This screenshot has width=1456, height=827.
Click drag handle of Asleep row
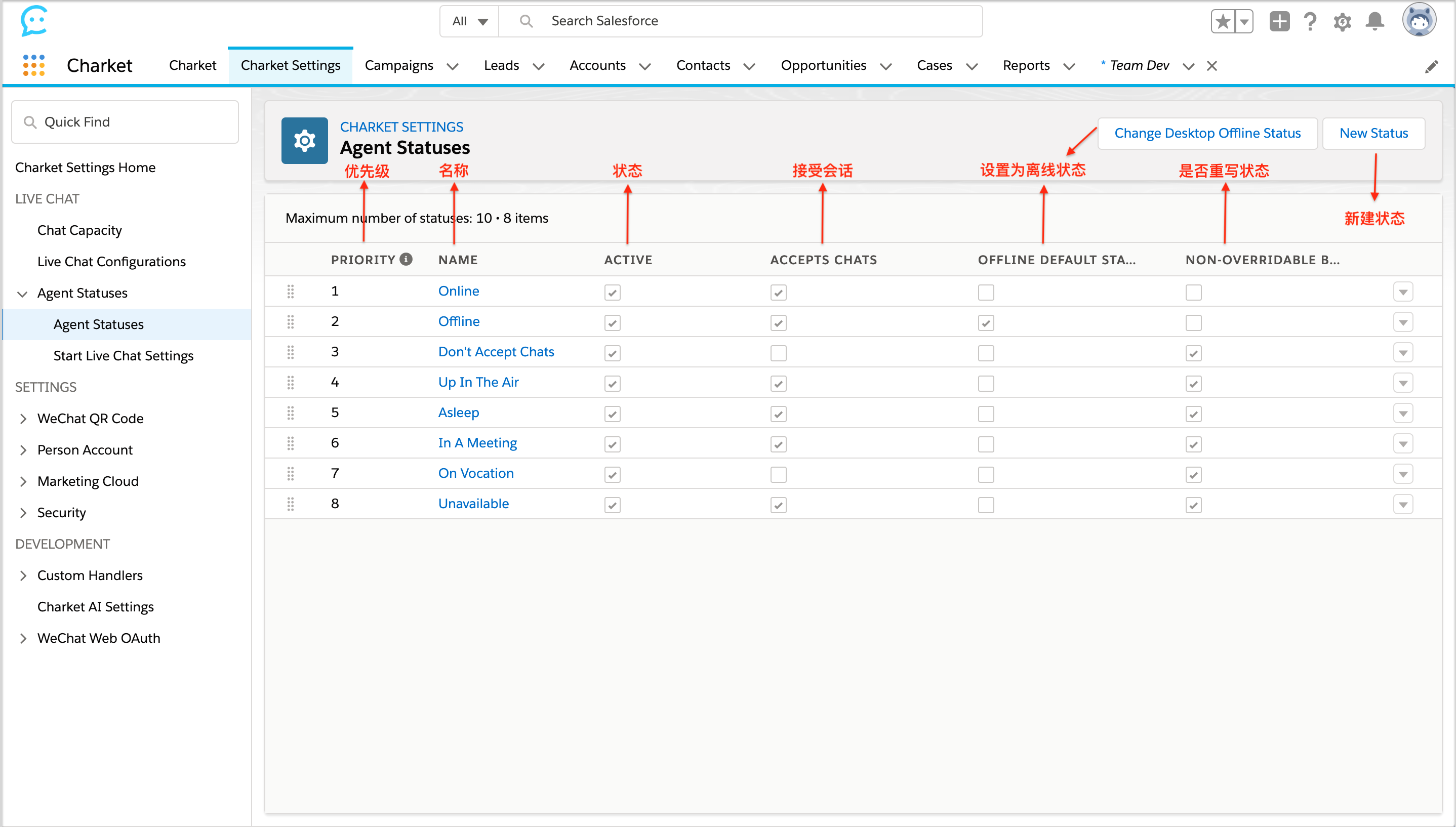[x=290, y=413]
